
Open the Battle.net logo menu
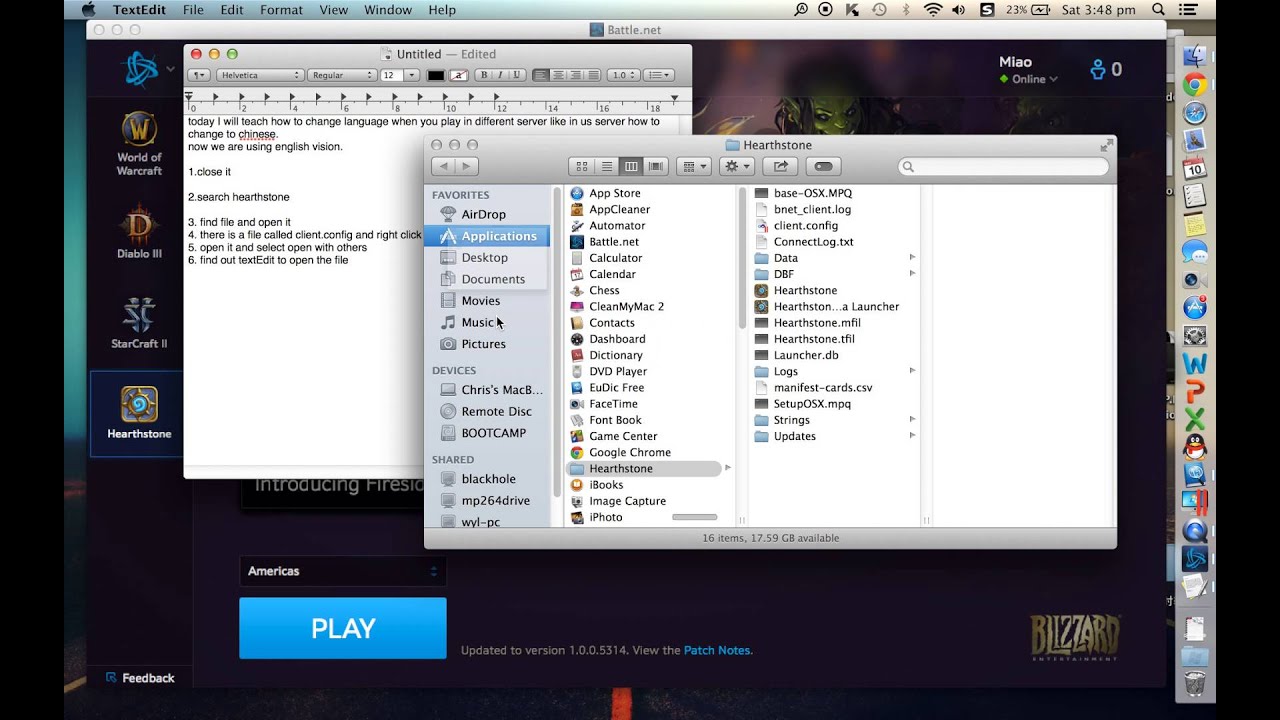[x=146, y=69]
